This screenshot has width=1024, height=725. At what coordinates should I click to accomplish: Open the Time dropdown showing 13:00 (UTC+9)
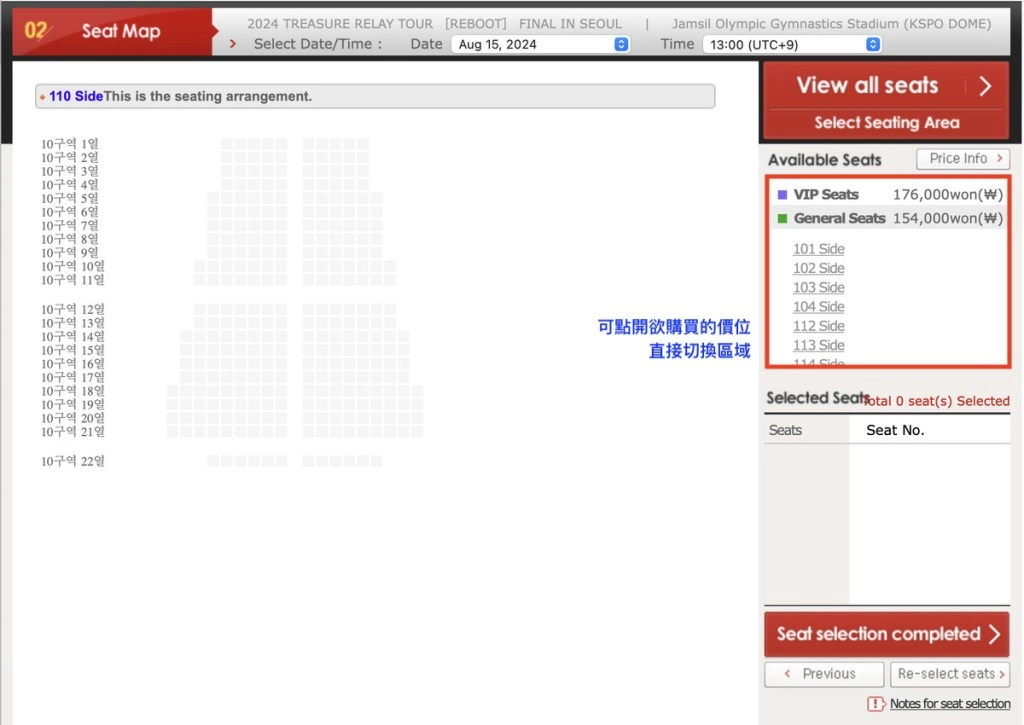[791, 44]
